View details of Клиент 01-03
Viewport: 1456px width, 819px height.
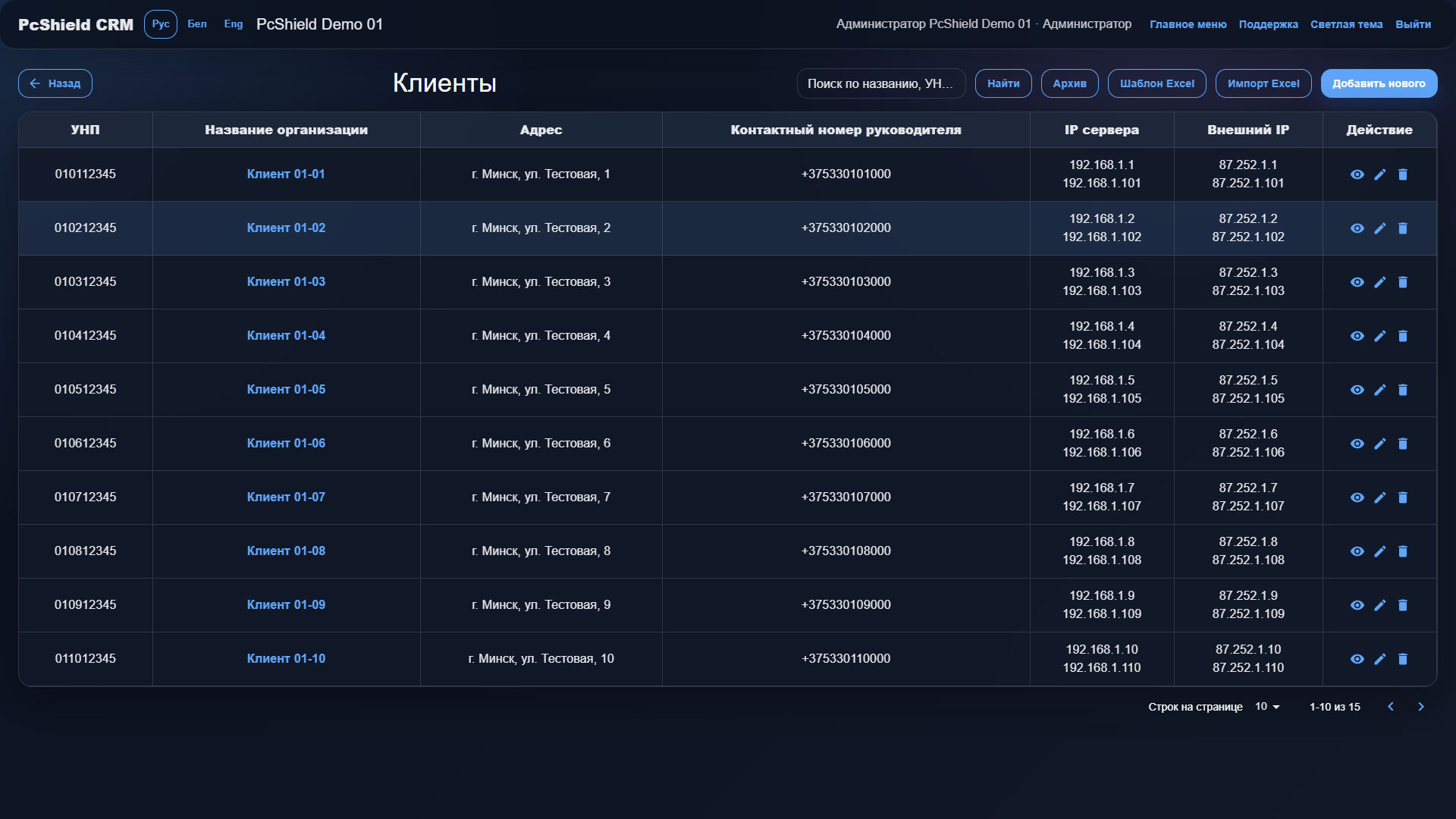click(1357, 282)
